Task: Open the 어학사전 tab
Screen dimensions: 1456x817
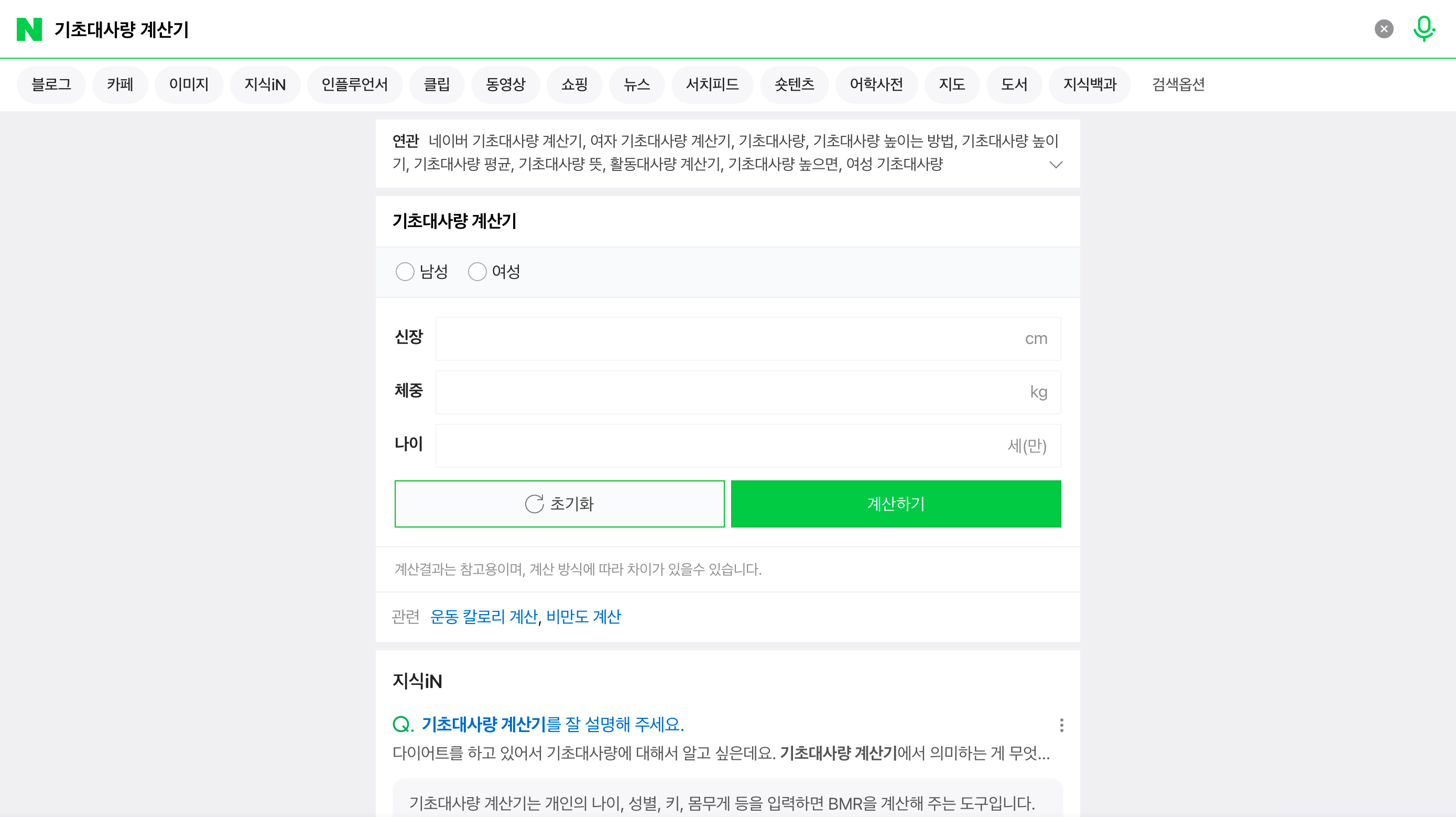Action: coord(876,85)
